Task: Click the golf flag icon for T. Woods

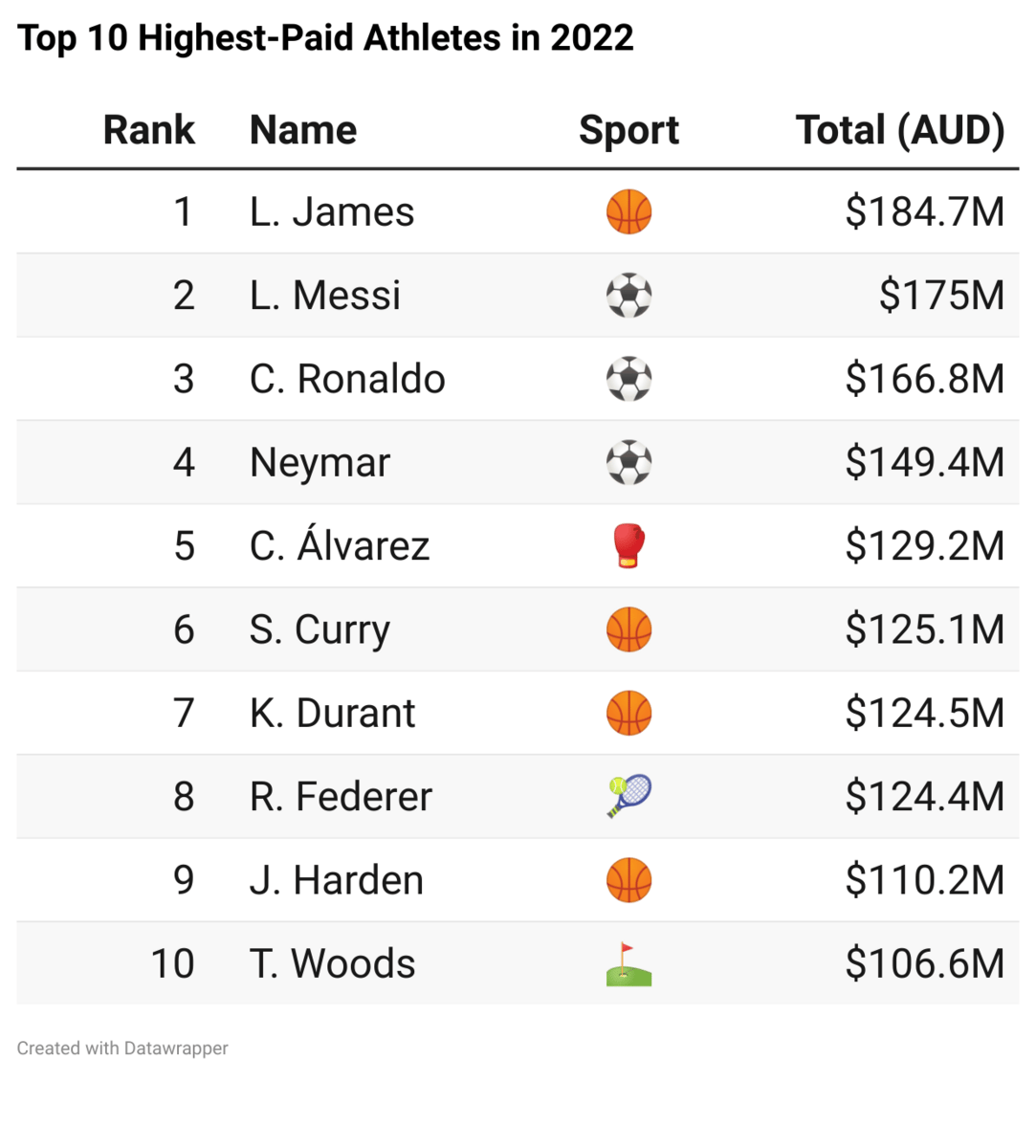Action: tap(628, 963)
